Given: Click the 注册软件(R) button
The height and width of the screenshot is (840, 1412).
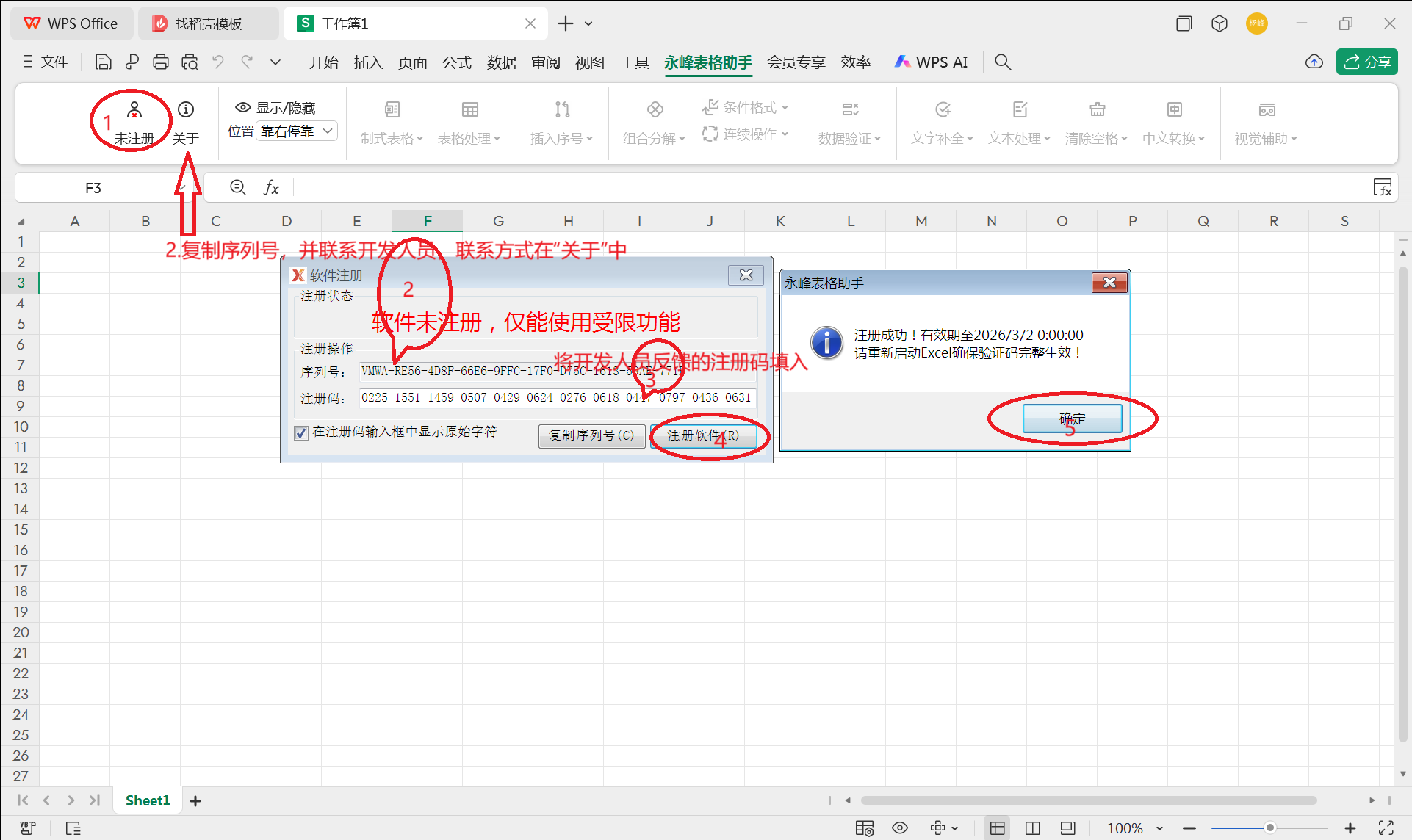Looking at the screenshot, I should (x=704, y=436).
